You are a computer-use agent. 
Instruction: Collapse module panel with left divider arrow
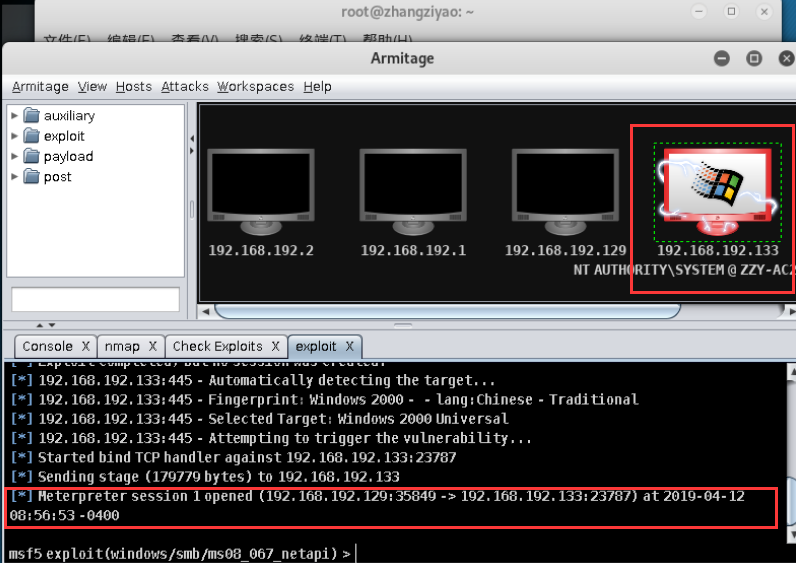pyautogui.click(x=192, y=138)
